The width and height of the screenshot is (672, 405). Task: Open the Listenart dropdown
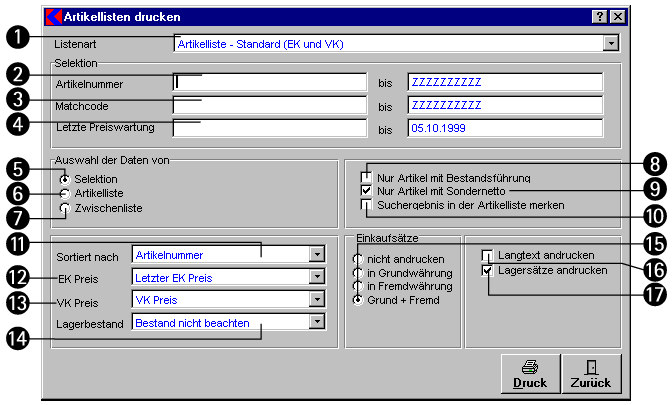coord(610,44)
